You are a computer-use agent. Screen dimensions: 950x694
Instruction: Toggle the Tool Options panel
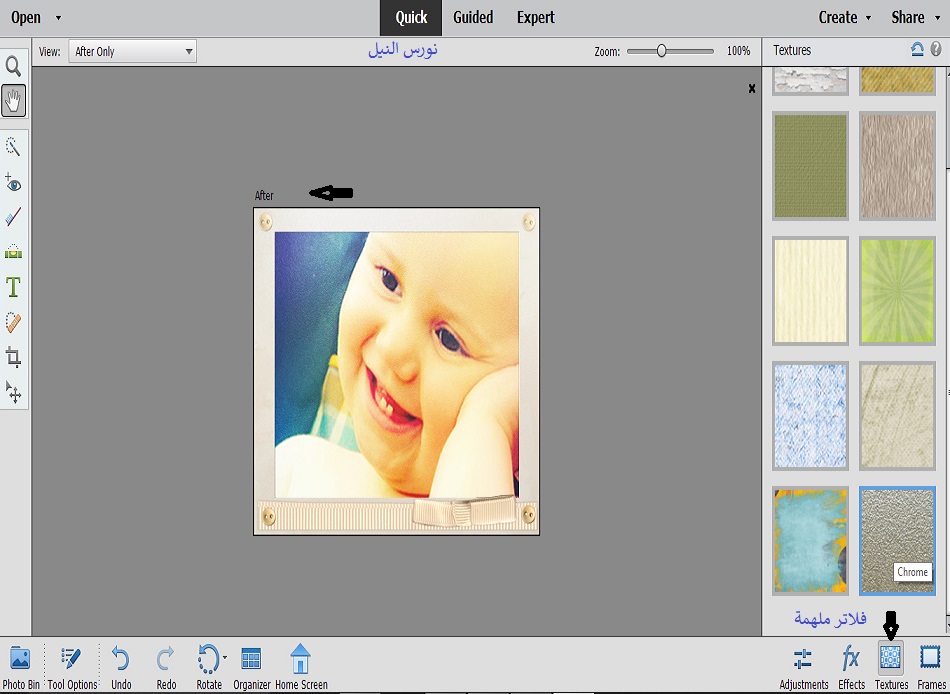72,666
